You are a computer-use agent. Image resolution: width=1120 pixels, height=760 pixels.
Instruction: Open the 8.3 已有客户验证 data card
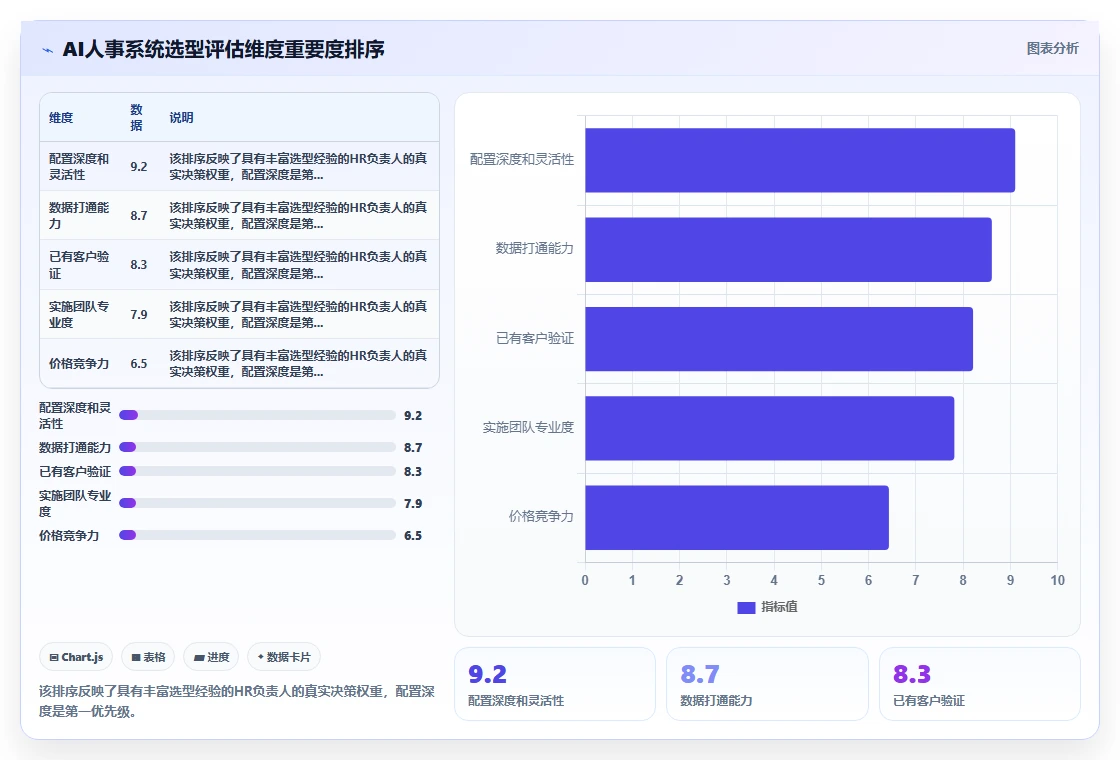(x=979, y=684)
